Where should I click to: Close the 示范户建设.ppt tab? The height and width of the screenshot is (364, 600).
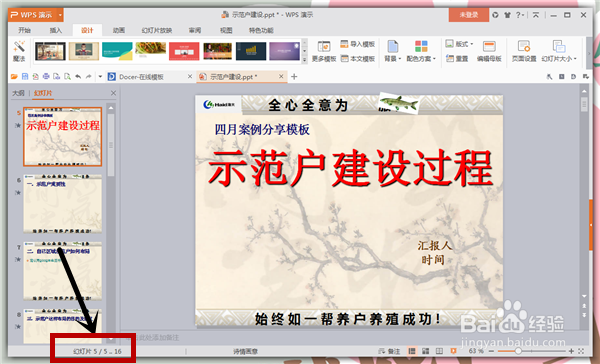pyautogui.click(x=281, y=77)
